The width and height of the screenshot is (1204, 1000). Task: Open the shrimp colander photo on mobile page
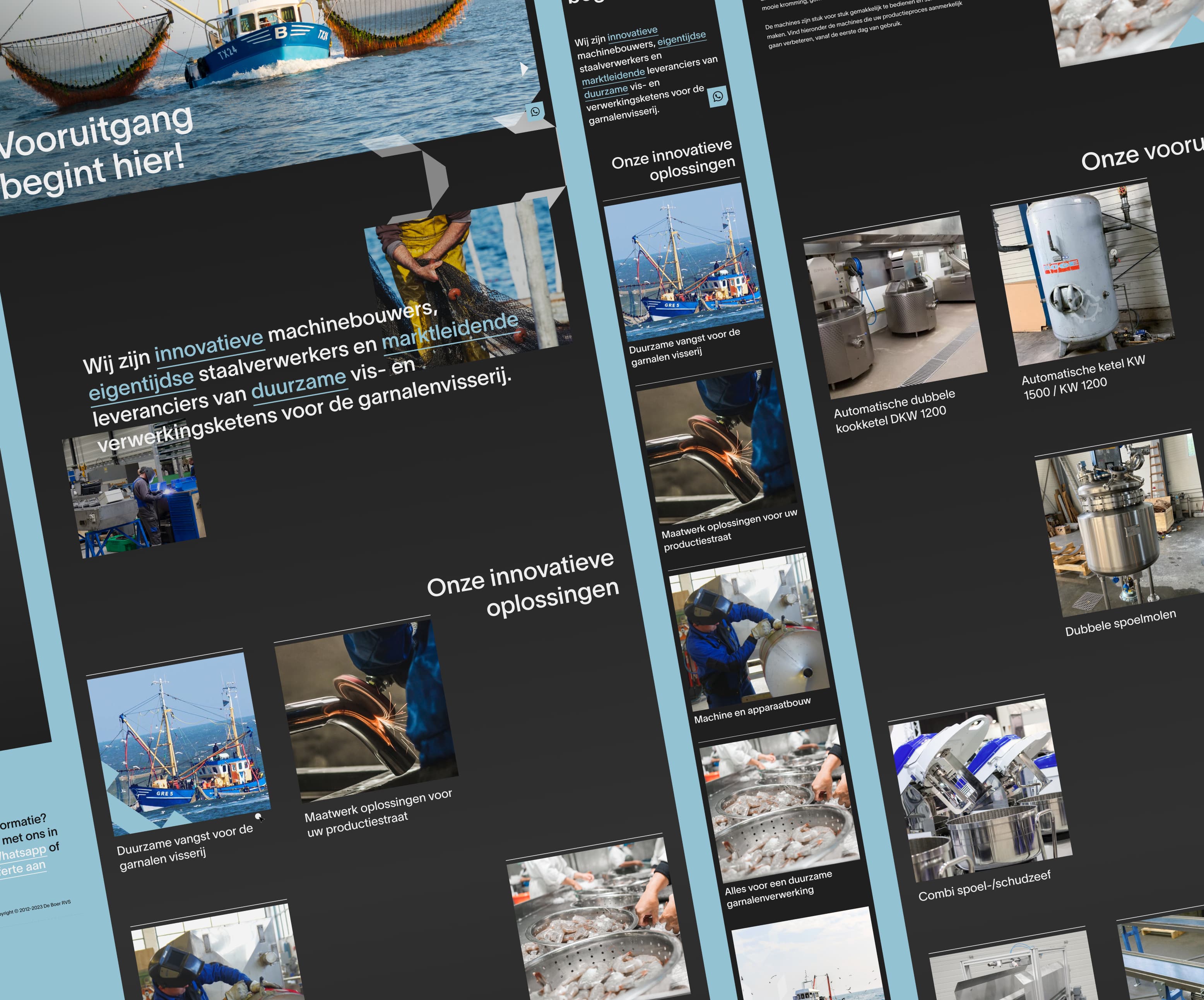780,804
